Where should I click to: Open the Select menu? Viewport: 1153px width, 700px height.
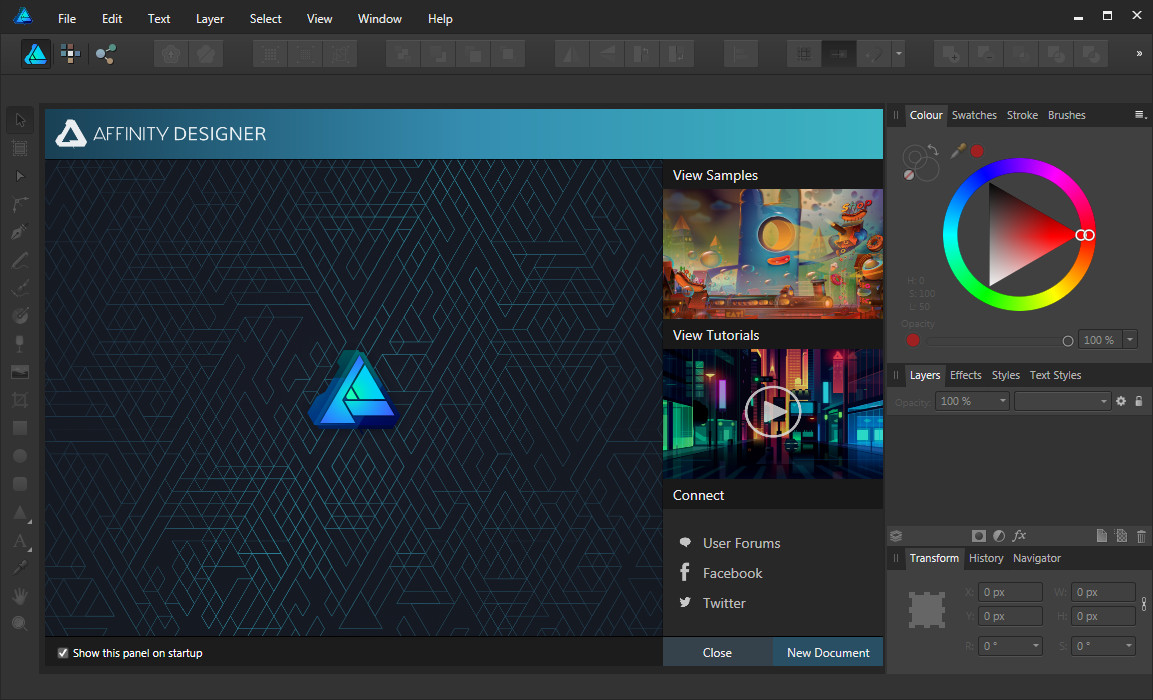pos(265,18)
